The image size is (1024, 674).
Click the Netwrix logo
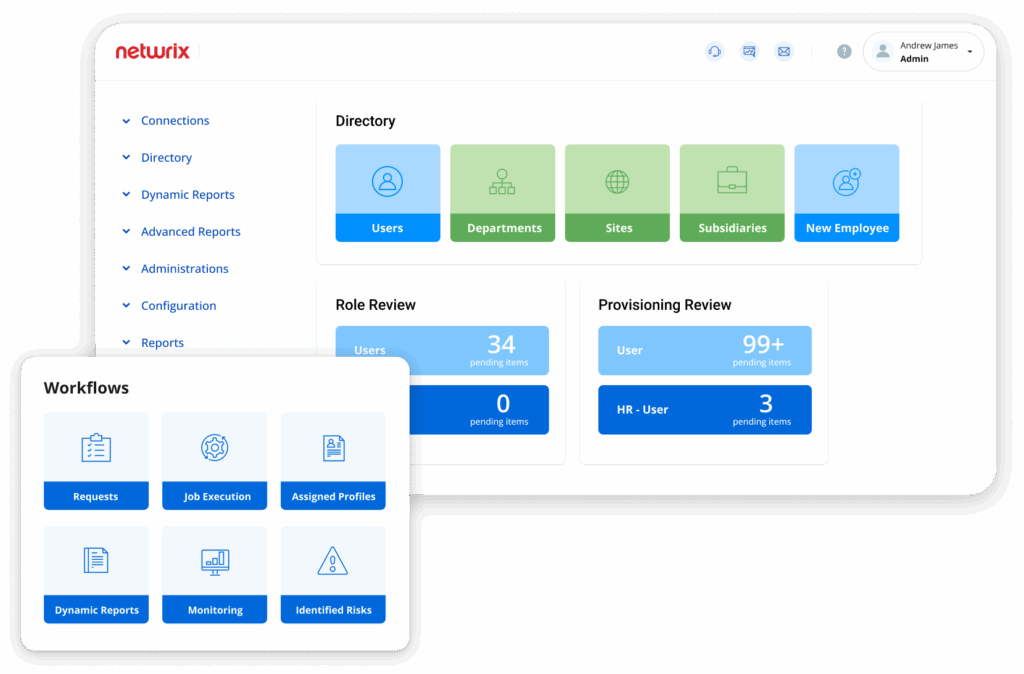[152, 51]
